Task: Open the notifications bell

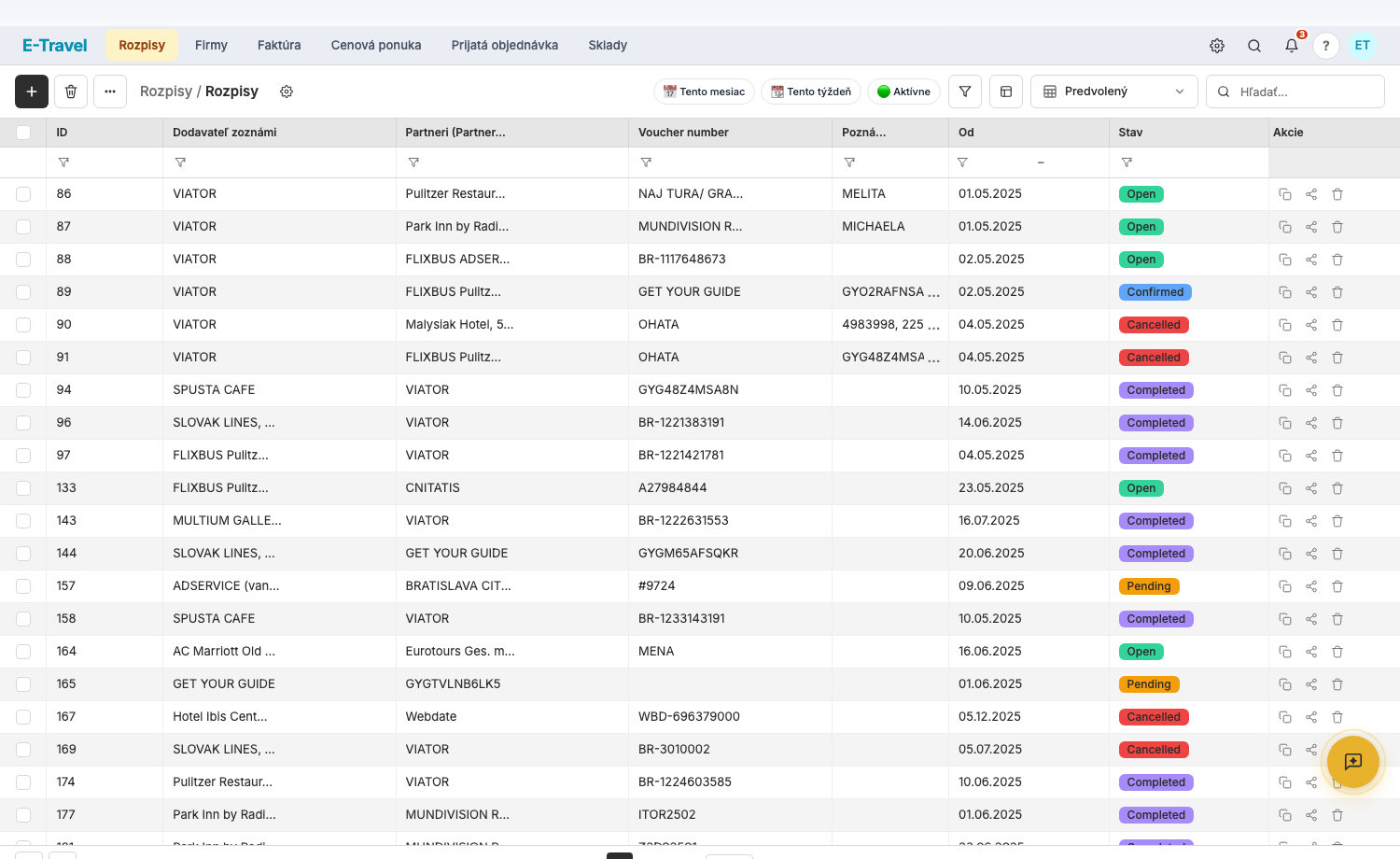Action: pyautogui.click(x=1292, y=45)
